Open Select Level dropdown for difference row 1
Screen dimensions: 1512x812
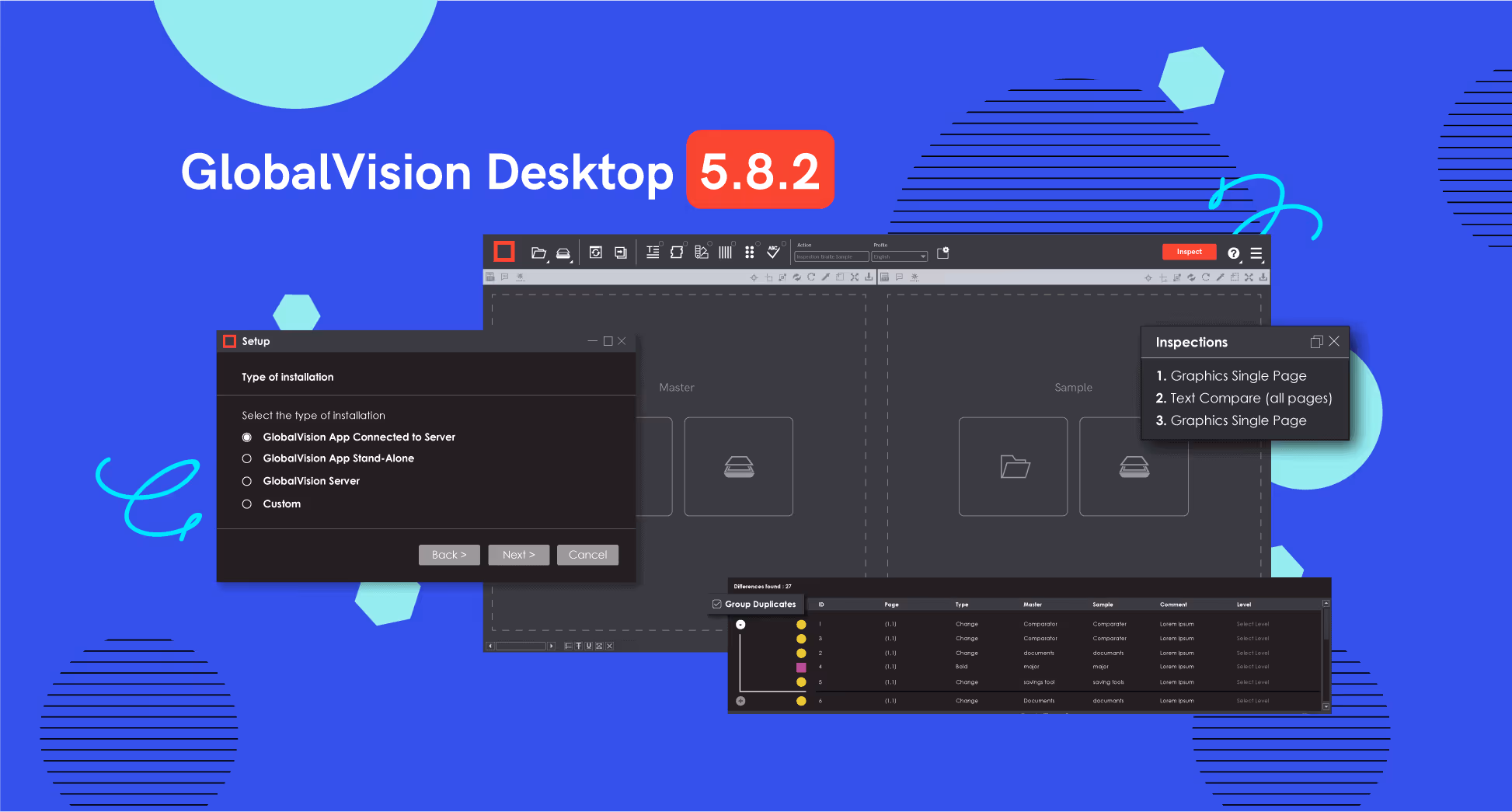(1252, 624)
